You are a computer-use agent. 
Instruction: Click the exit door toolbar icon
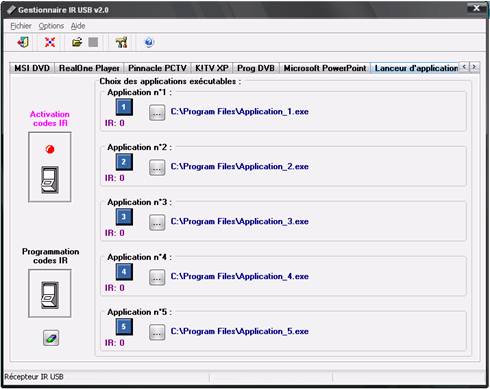(x=23, y=42)
